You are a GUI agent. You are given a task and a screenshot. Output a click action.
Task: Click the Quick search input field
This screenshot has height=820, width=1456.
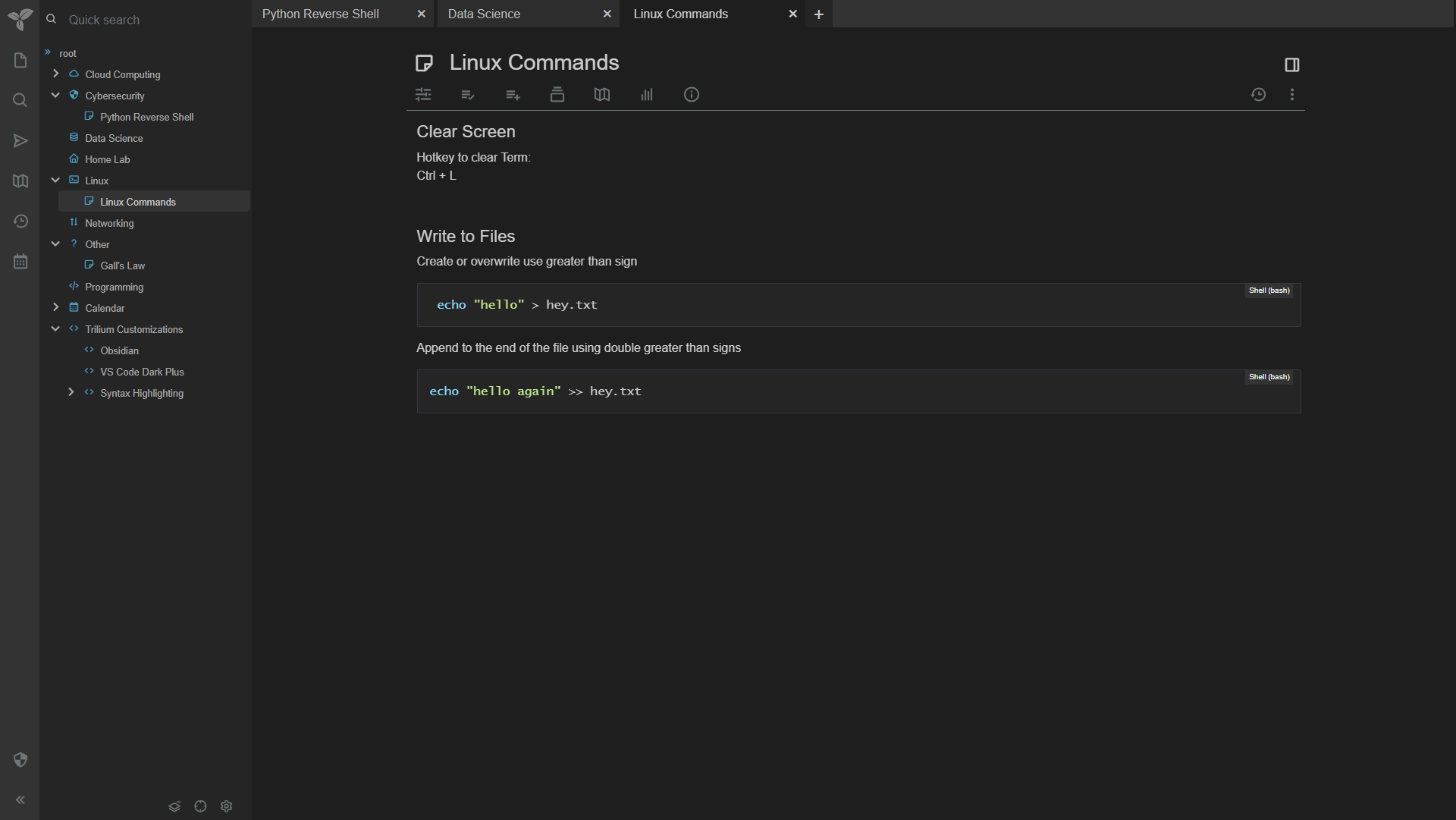pyautogui.click(x=152, y=20)
